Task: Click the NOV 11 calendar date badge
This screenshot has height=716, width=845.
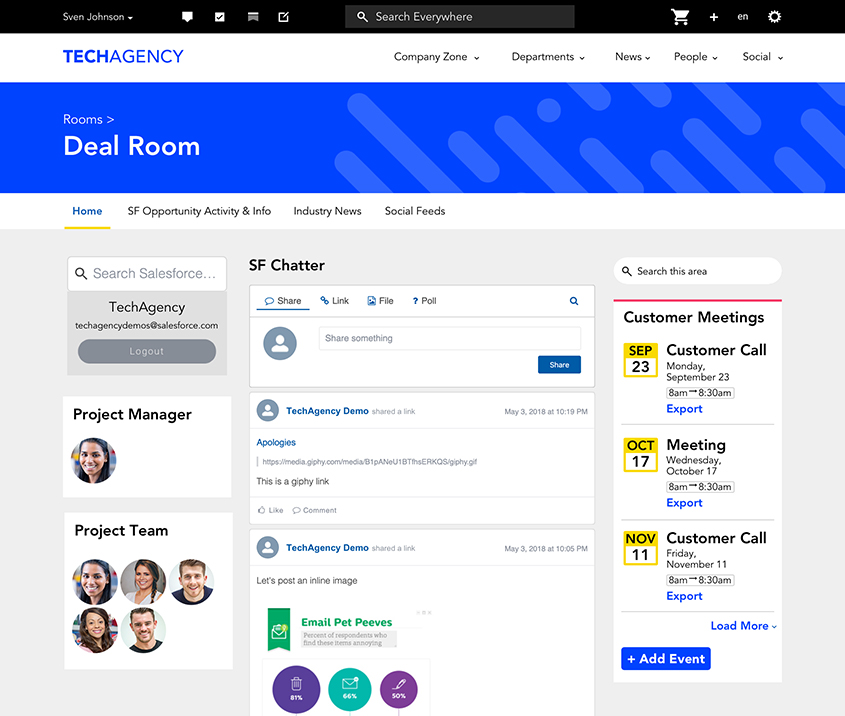Action: [640, 547]
